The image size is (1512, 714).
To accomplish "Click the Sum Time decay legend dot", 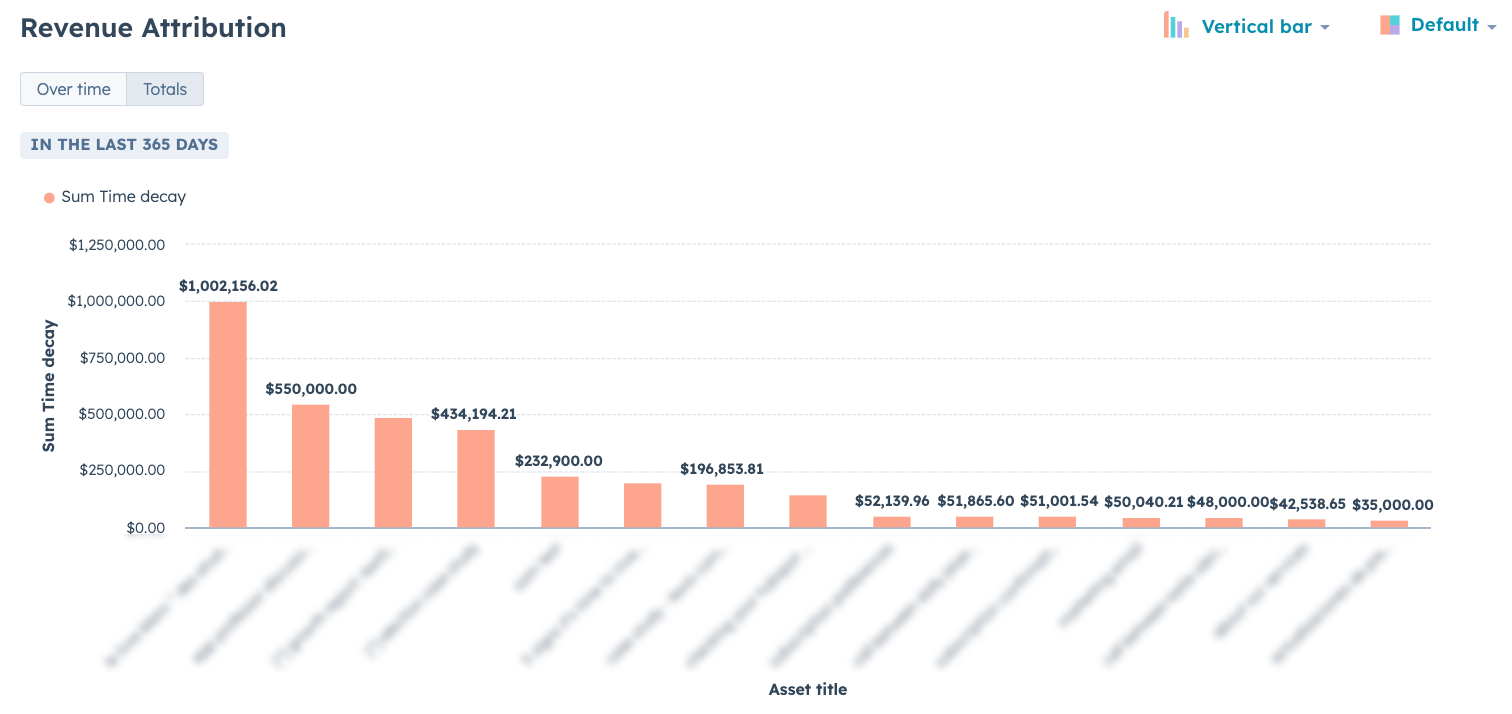I will coord(49,198).
